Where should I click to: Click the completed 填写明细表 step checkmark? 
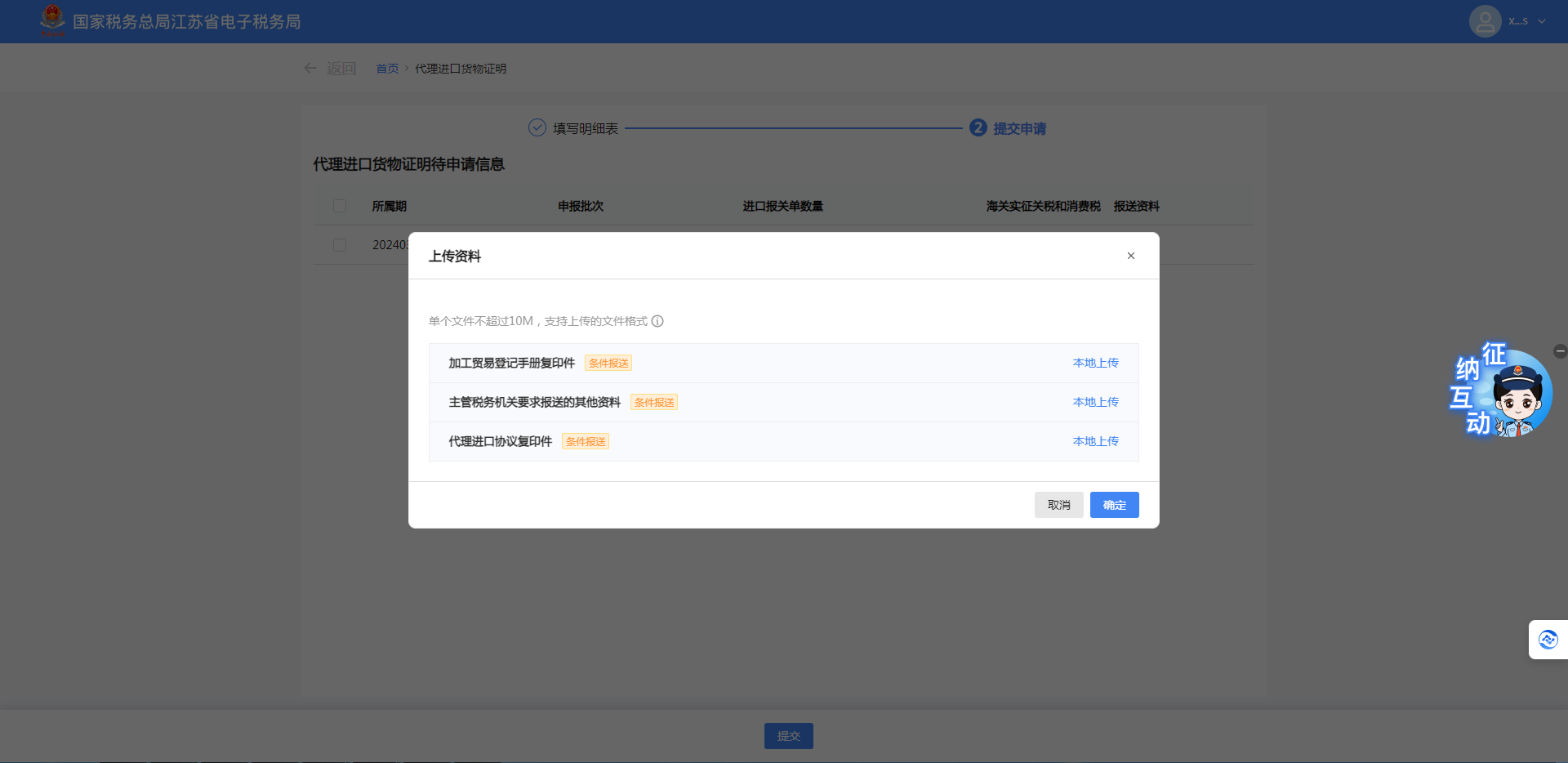click(x=537, y=128)
